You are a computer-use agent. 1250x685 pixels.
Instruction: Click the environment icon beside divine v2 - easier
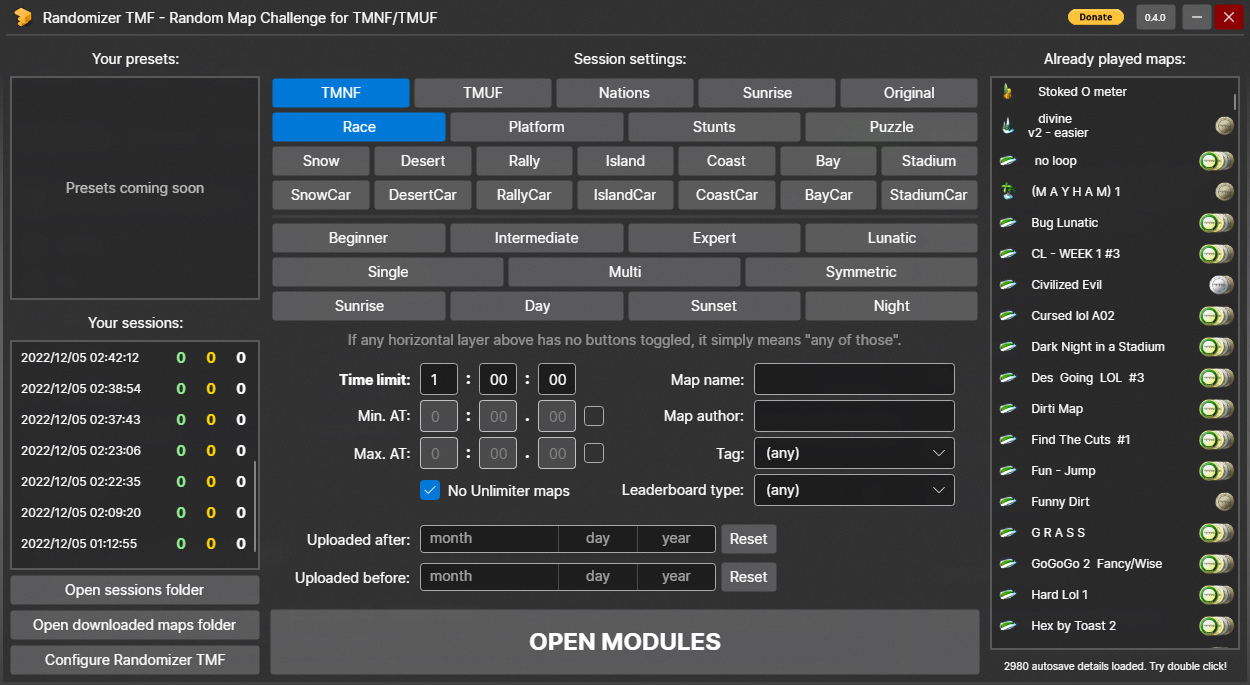[1008, 126]
